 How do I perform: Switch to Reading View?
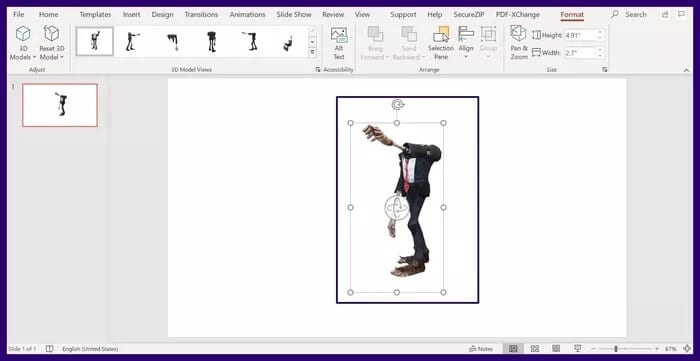(x=556, y=349)
